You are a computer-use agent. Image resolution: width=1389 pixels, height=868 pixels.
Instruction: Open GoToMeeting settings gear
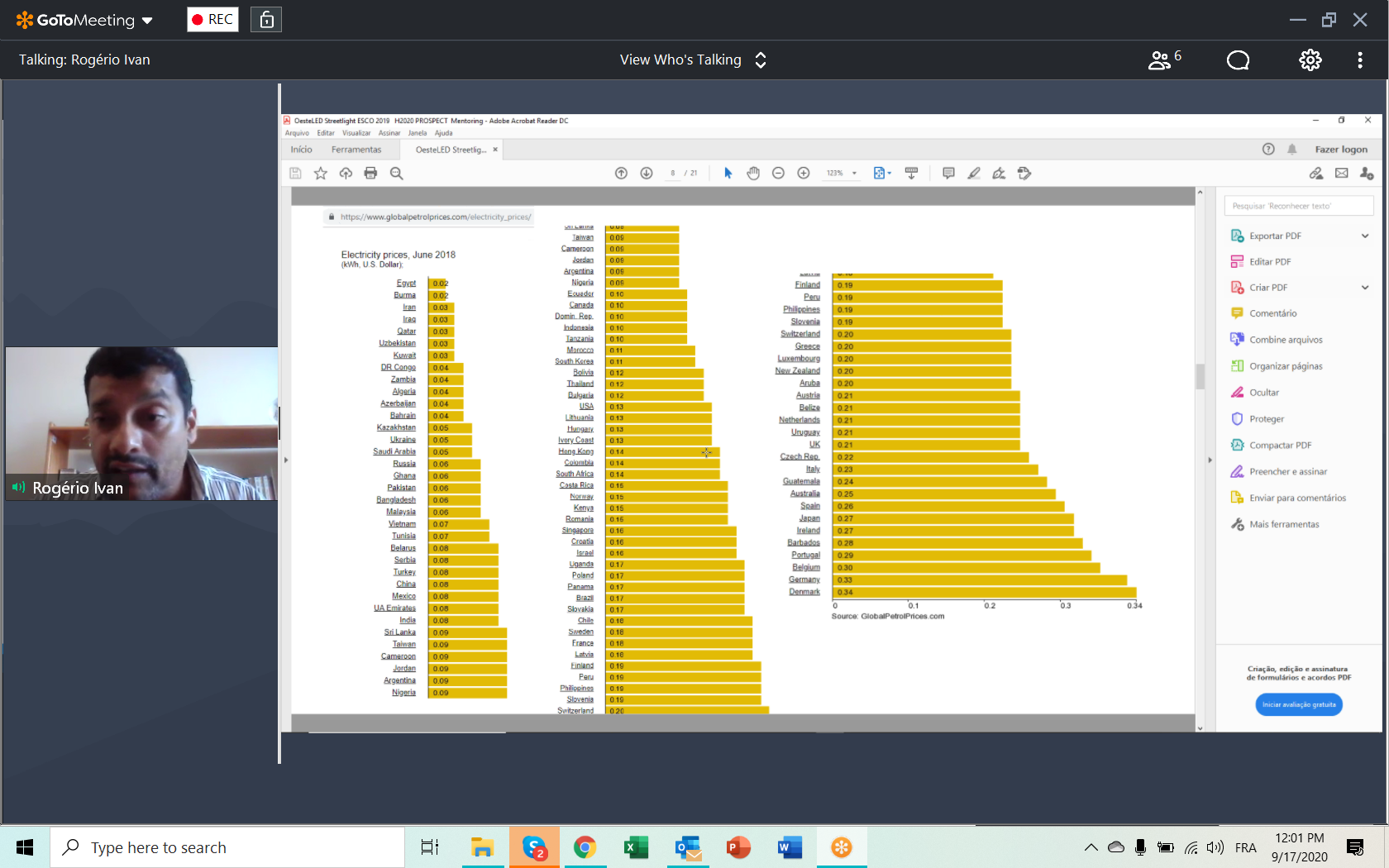[1310, 60]
